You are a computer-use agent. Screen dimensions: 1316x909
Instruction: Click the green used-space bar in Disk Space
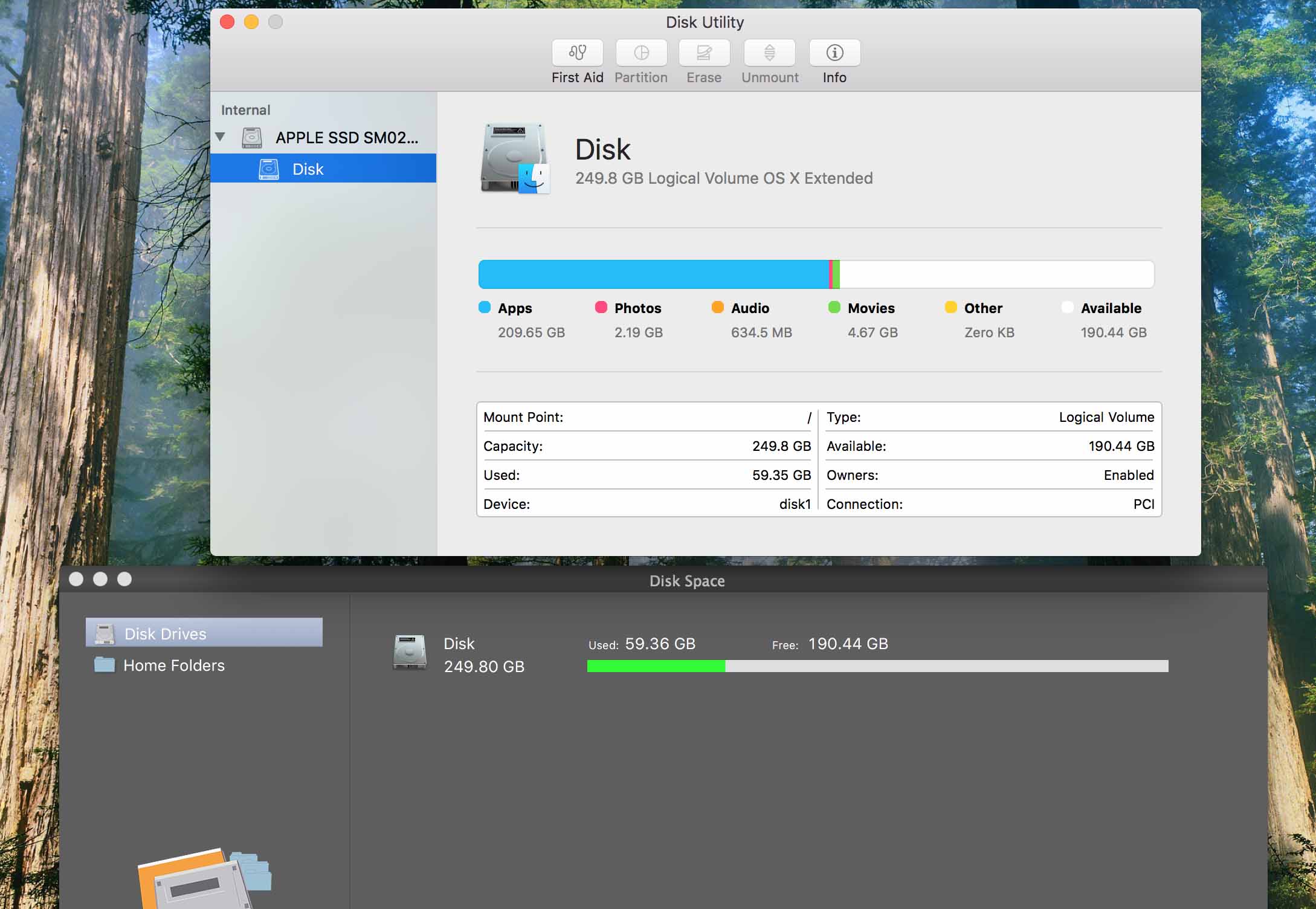[x=656, y=666]
